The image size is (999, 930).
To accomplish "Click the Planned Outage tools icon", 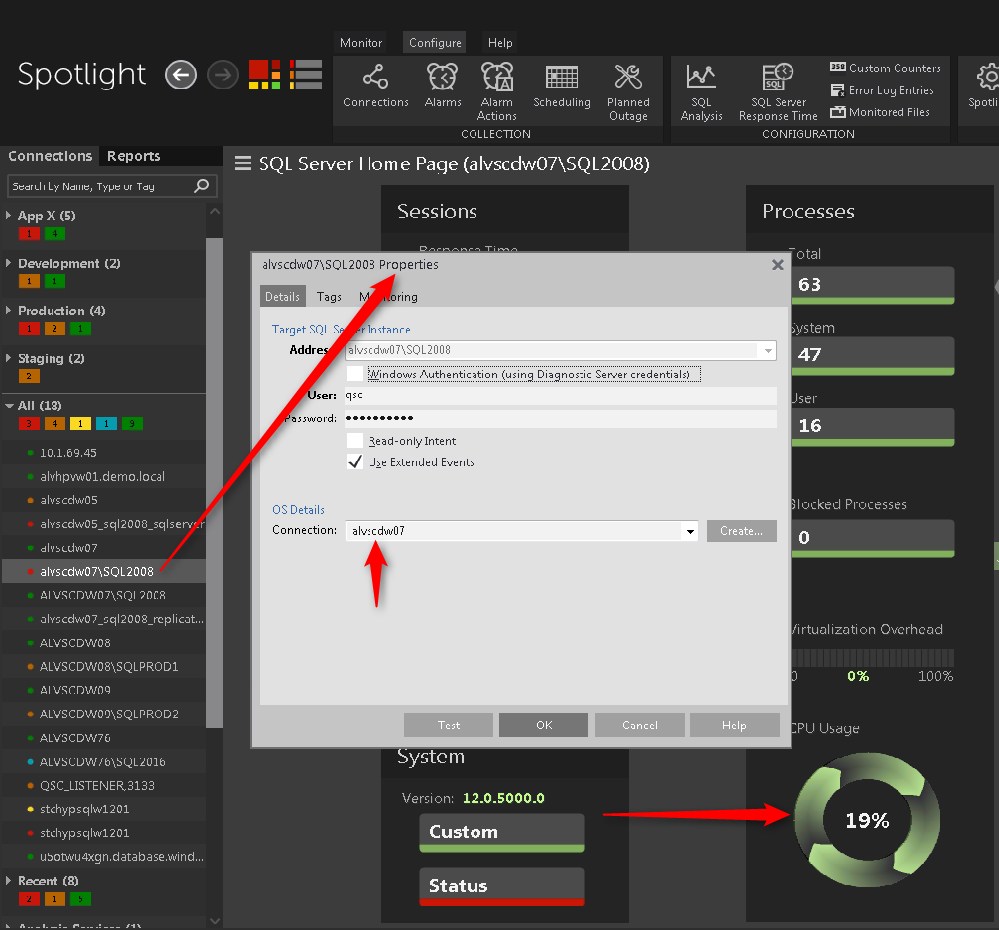I will pos(628,78).
